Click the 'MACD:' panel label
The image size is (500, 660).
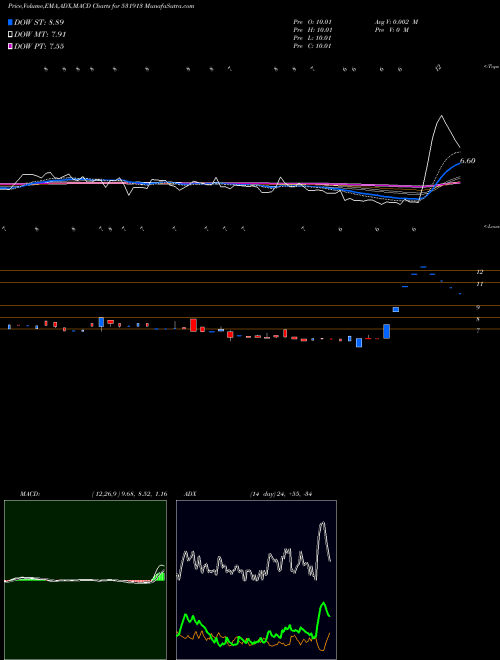point(30,494)
